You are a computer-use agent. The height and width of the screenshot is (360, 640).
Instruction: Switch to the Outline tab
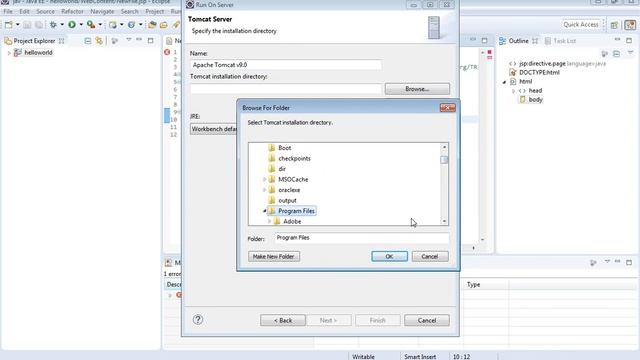click(518, 41)
